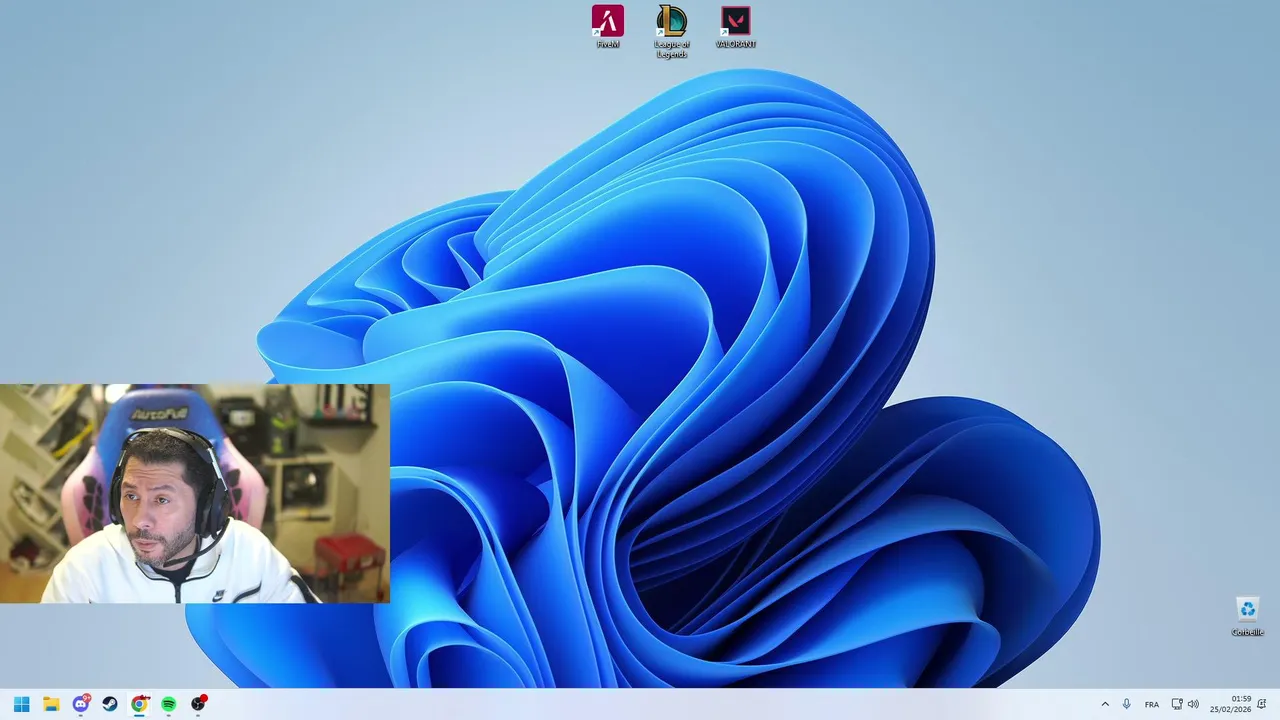Image resolution: width=1280 pixels, height=720 pixels.
Task: Expand the hidden system tray icons
Action: click(1105, 704)
